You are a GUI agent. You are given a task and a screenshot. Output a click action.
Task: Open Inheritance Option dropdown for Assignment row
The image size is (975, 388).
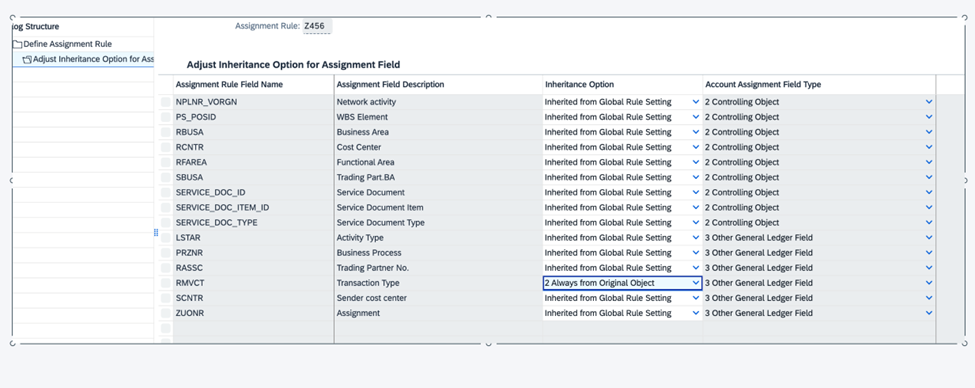[696, 313]
